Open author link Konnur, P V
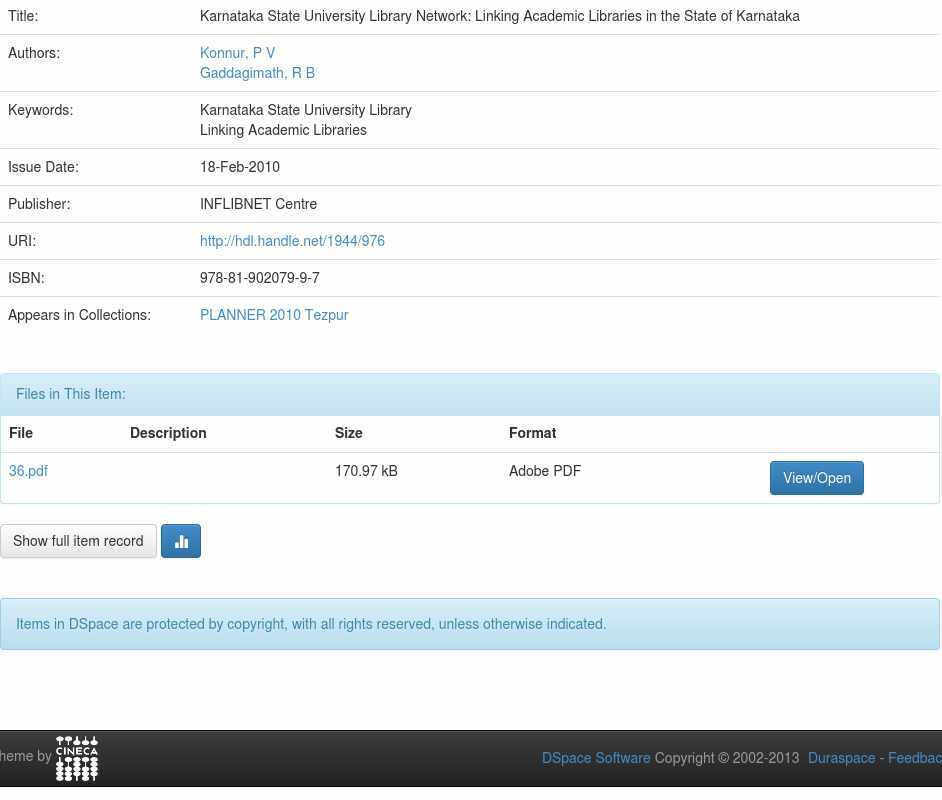This screenshot has width=942, height=800. [237, 53]
